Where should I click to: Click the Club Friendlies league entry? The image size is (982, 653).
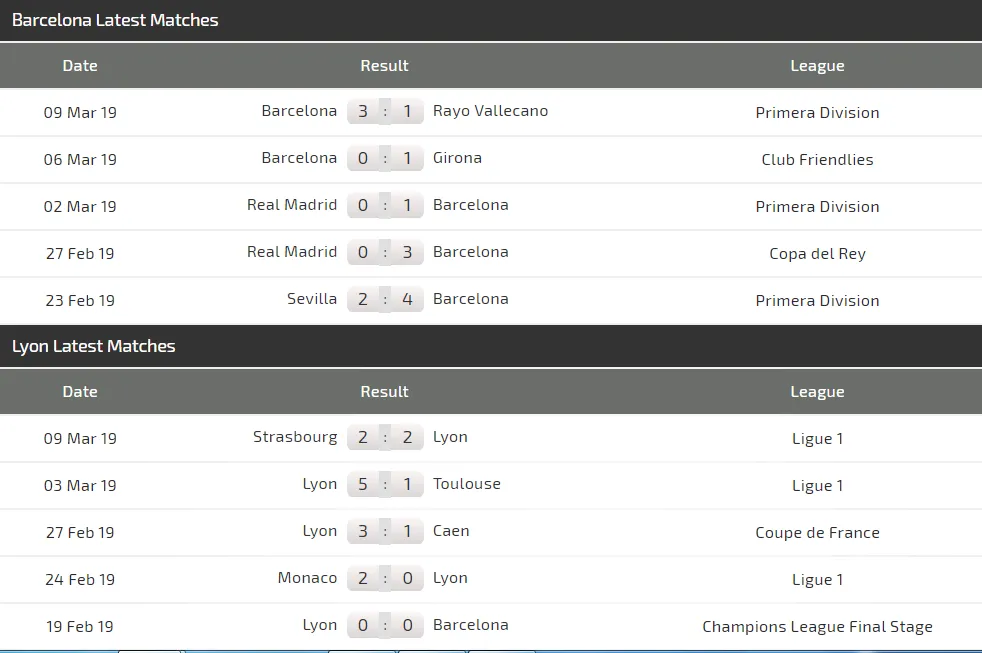pyautogui.click(x=817, y=160)
